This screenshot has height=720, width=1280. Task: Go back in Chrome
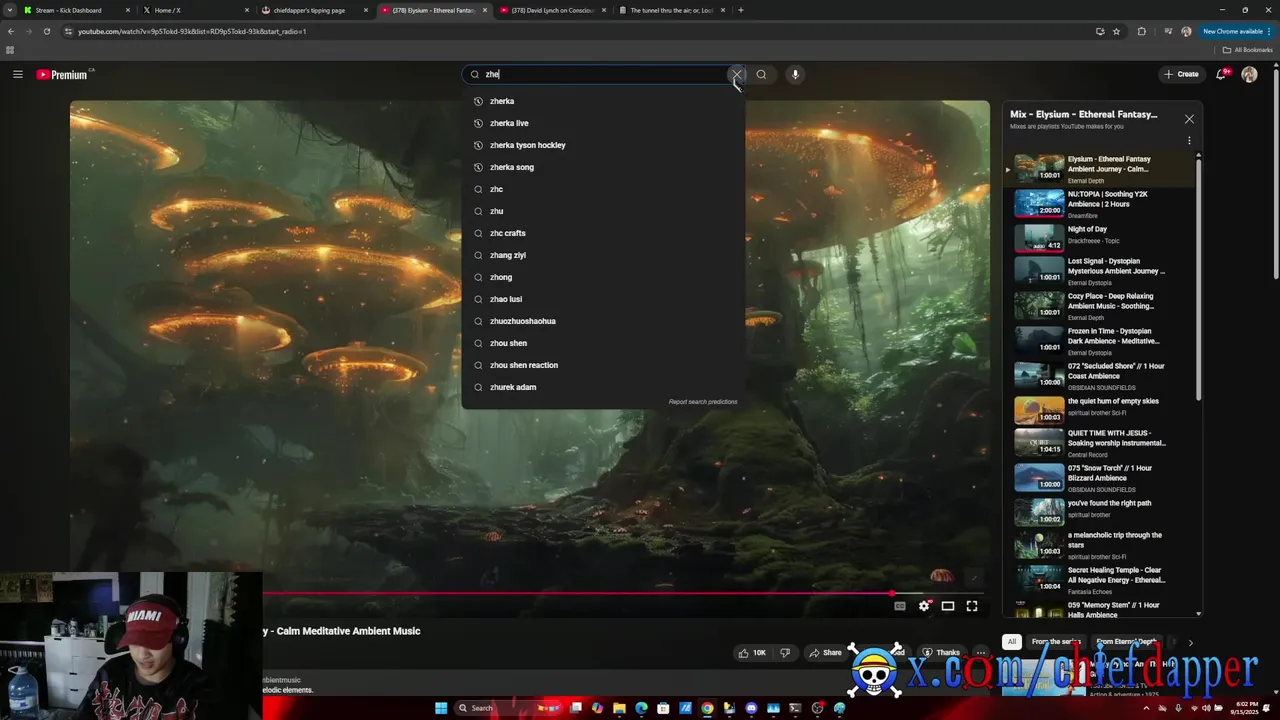(x=11, y=31)
